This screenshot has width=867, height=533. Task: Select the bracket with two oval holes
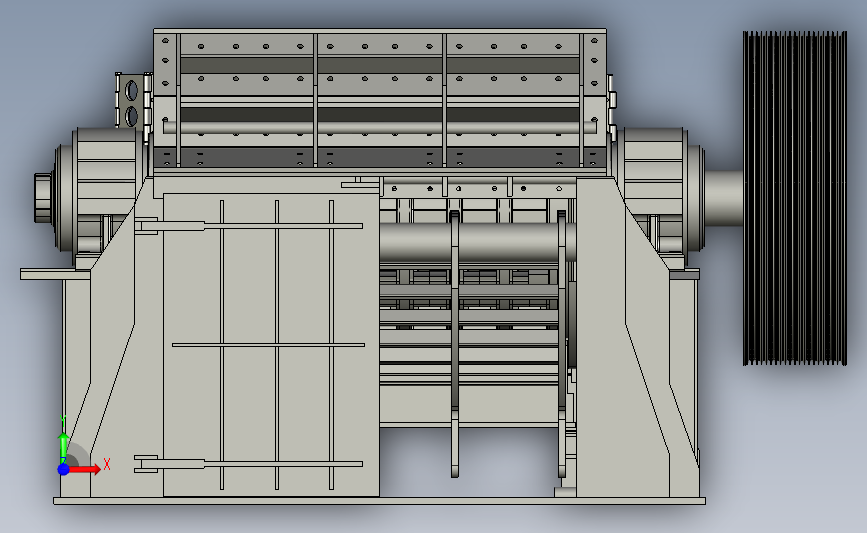tap(133, 102)
